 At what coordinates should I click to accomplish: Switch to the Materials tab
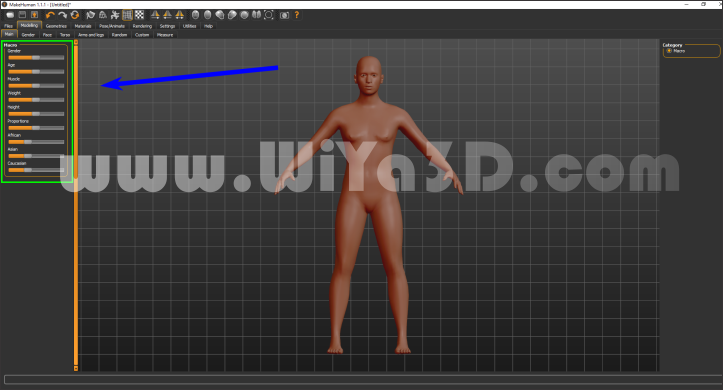(83, 26)
